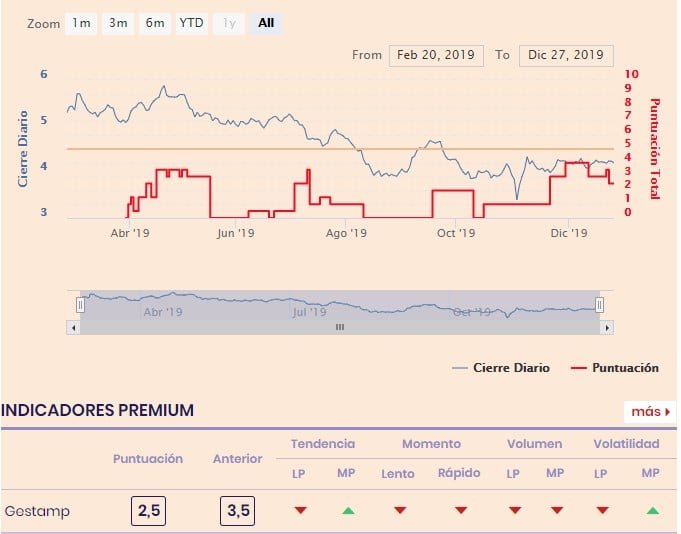
Task: Click the Momento Rápido red down arrow
Action: (x=461, y=511)
